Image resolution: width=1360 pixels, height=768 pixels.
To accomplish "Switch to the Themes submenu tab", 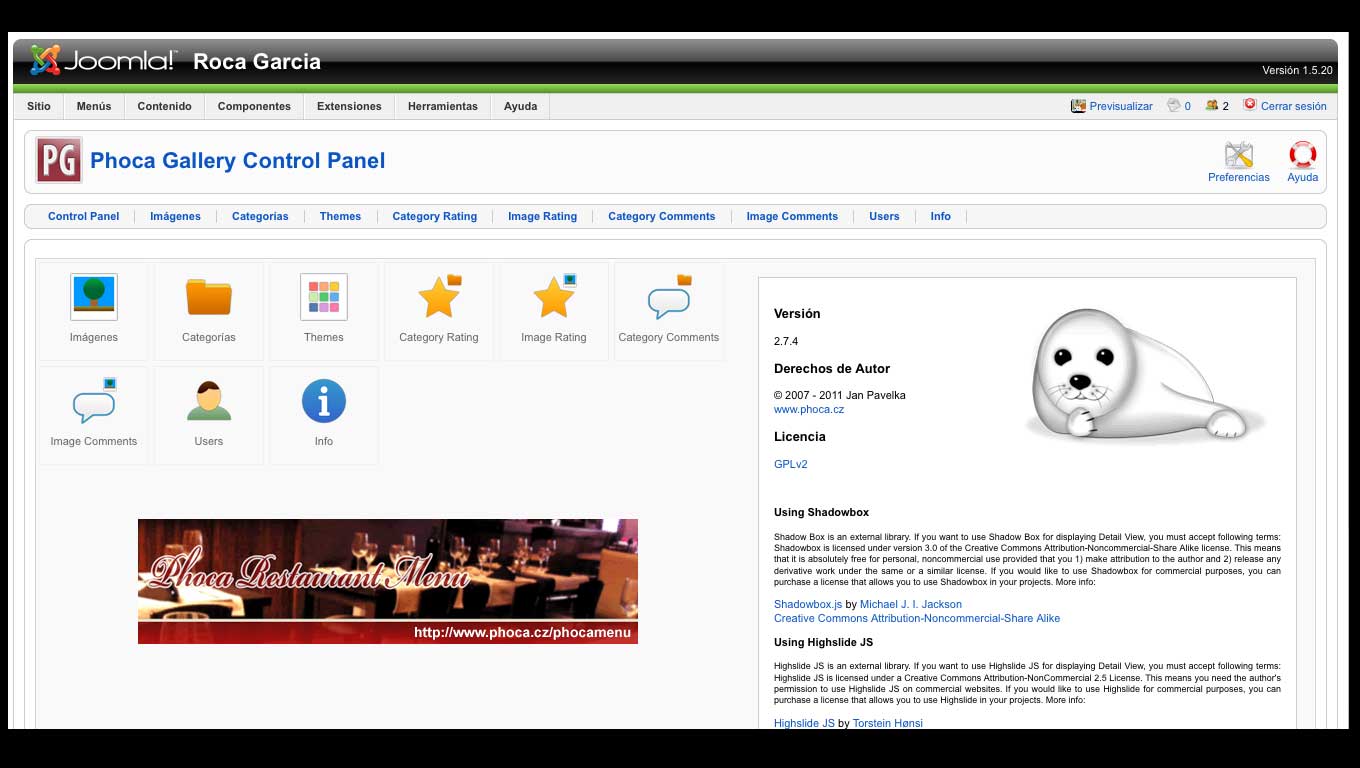I will tap(340, 216).
